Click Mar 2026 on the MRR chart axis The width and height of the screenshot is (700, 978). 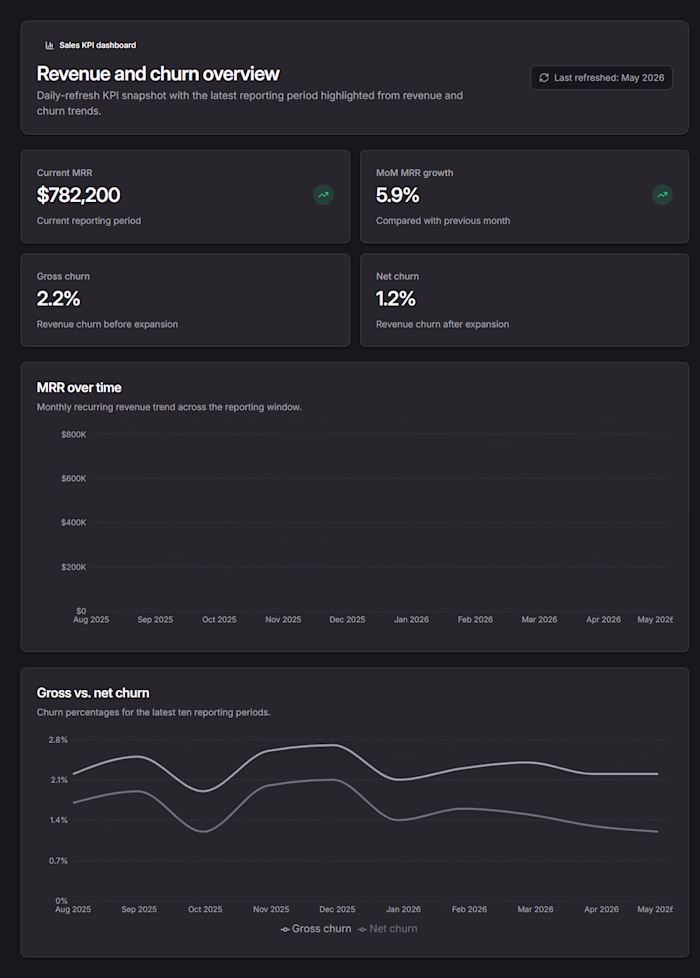(540, 619)
